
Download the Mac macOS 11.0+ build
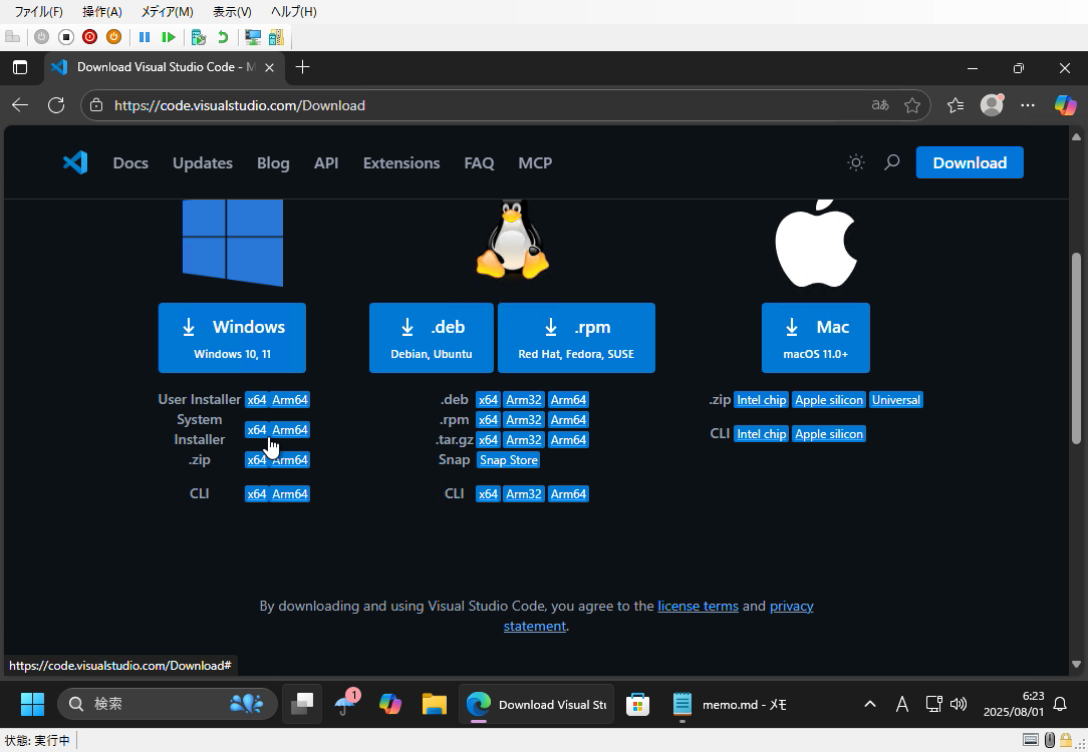coord(815,338)
